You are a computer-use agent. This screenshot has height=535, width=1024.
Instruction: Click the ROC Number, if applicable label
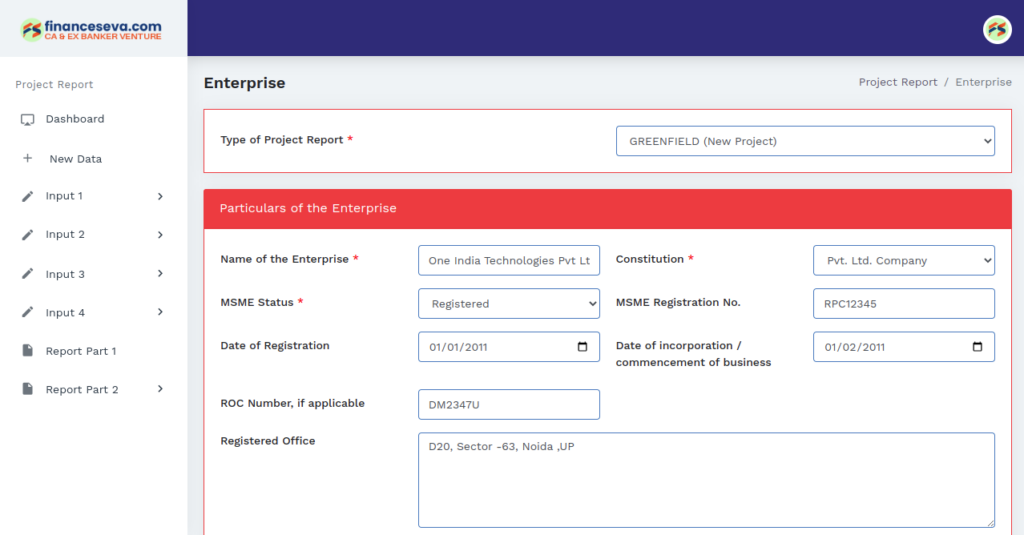click(x=293, y=404)
